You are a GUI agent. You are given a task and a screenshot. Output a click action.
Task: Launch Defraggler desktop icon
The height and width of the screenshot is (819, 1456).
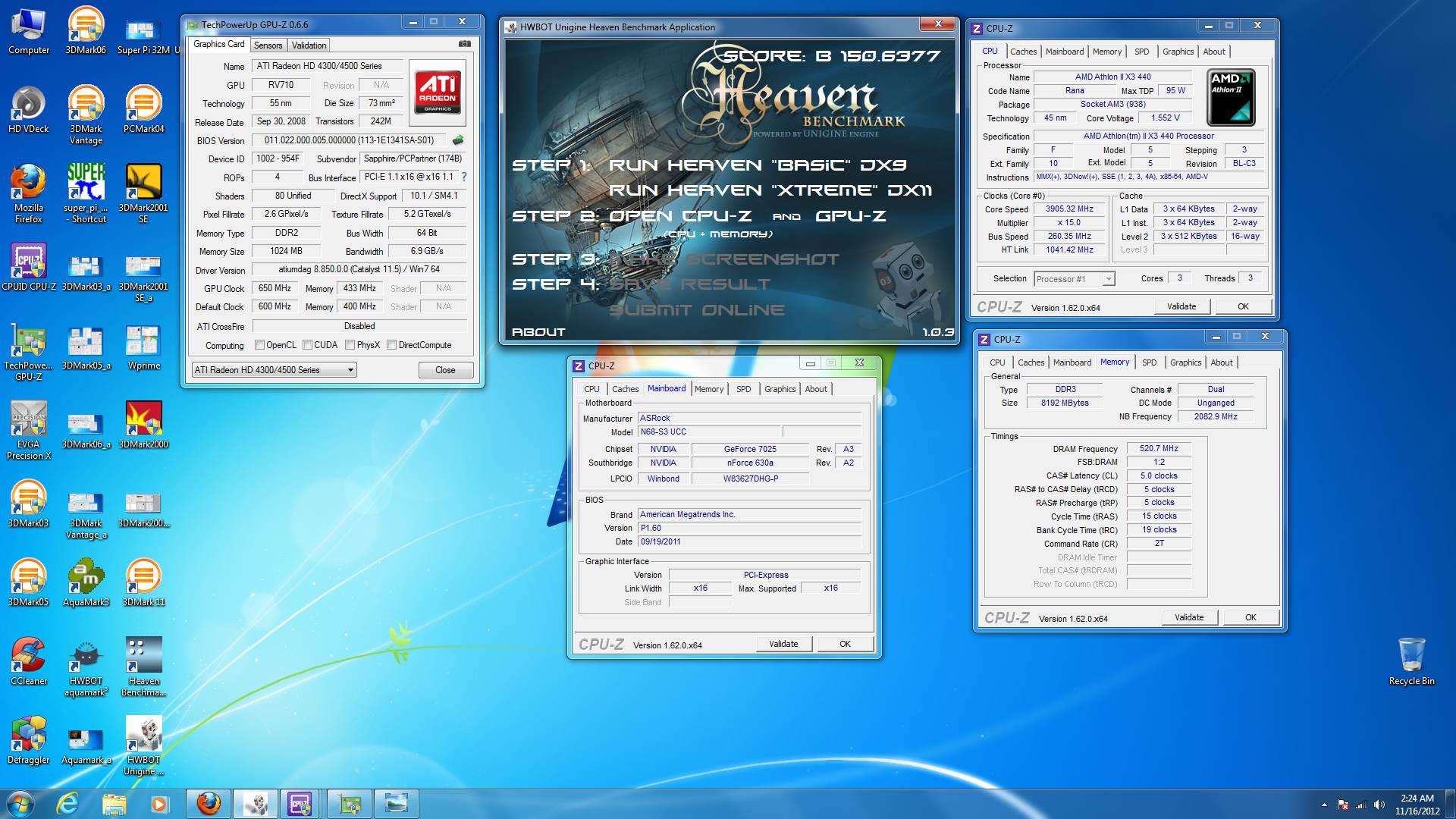pos(28,740)
